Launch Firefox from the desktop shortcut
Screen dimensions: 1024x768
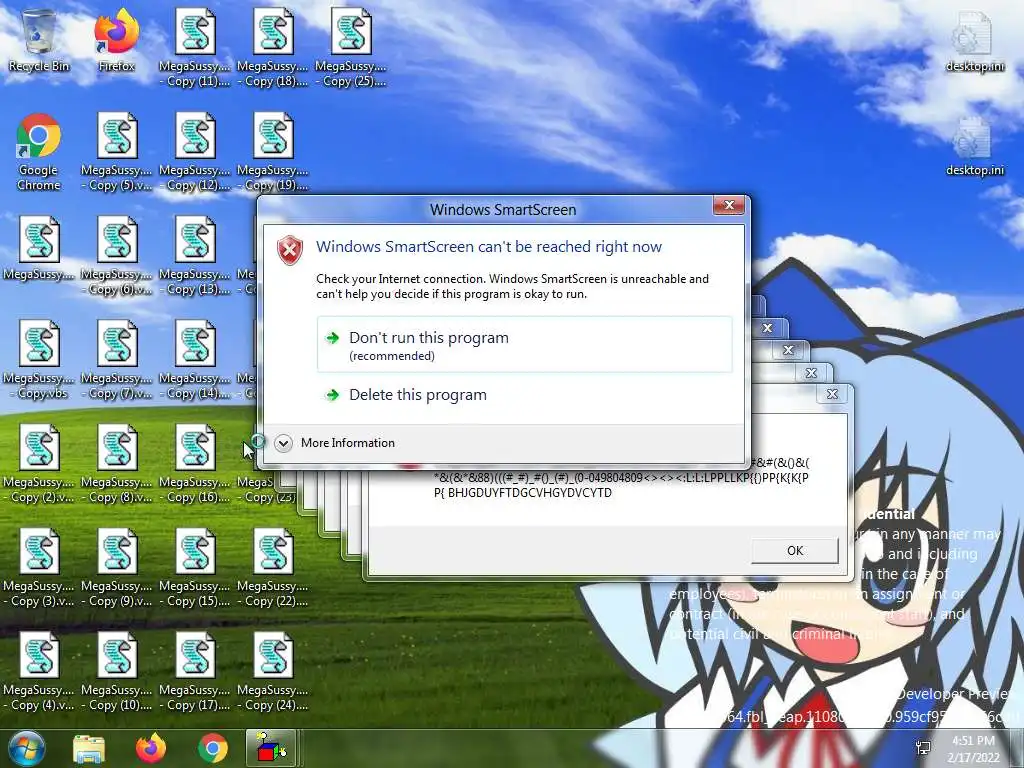[x=117, y=39]
